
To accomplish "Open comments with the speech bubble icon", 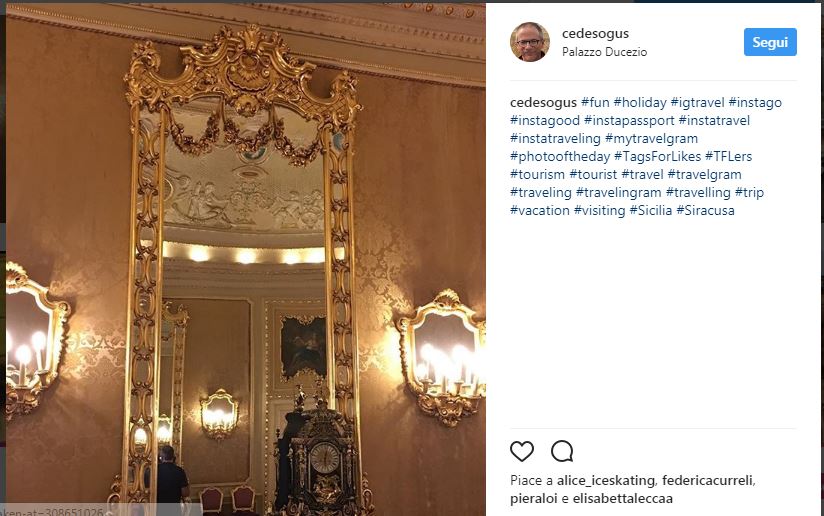I will click(562, 451).
